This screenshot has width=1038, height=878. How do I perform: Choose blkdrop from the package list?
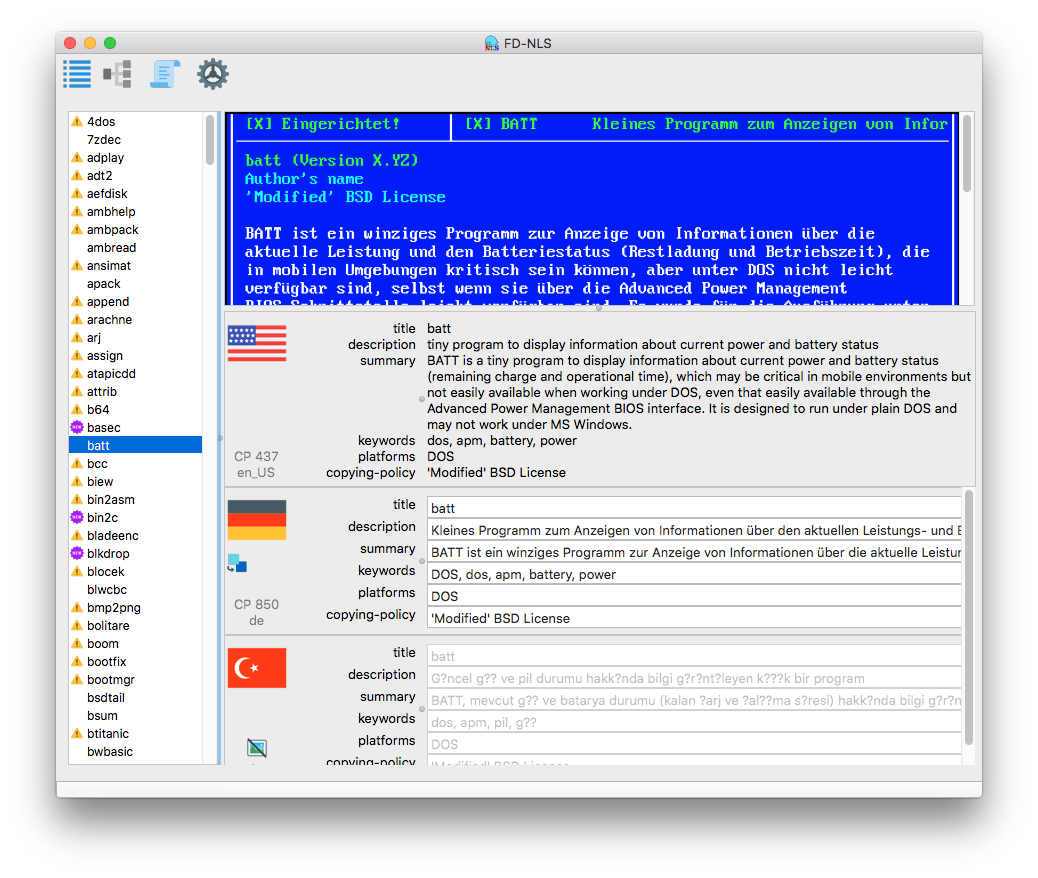pos(108,554)
